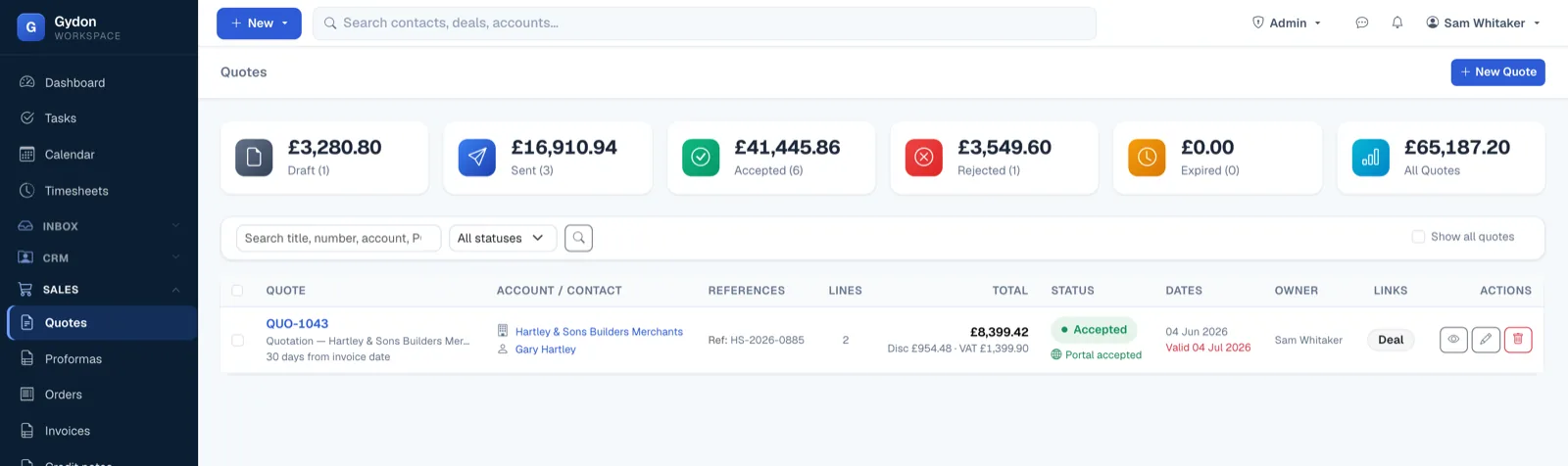The image size is (1568, 466).
Task: Edit quote QUO-1043 with pencil icon
Action: [1486, 340]
